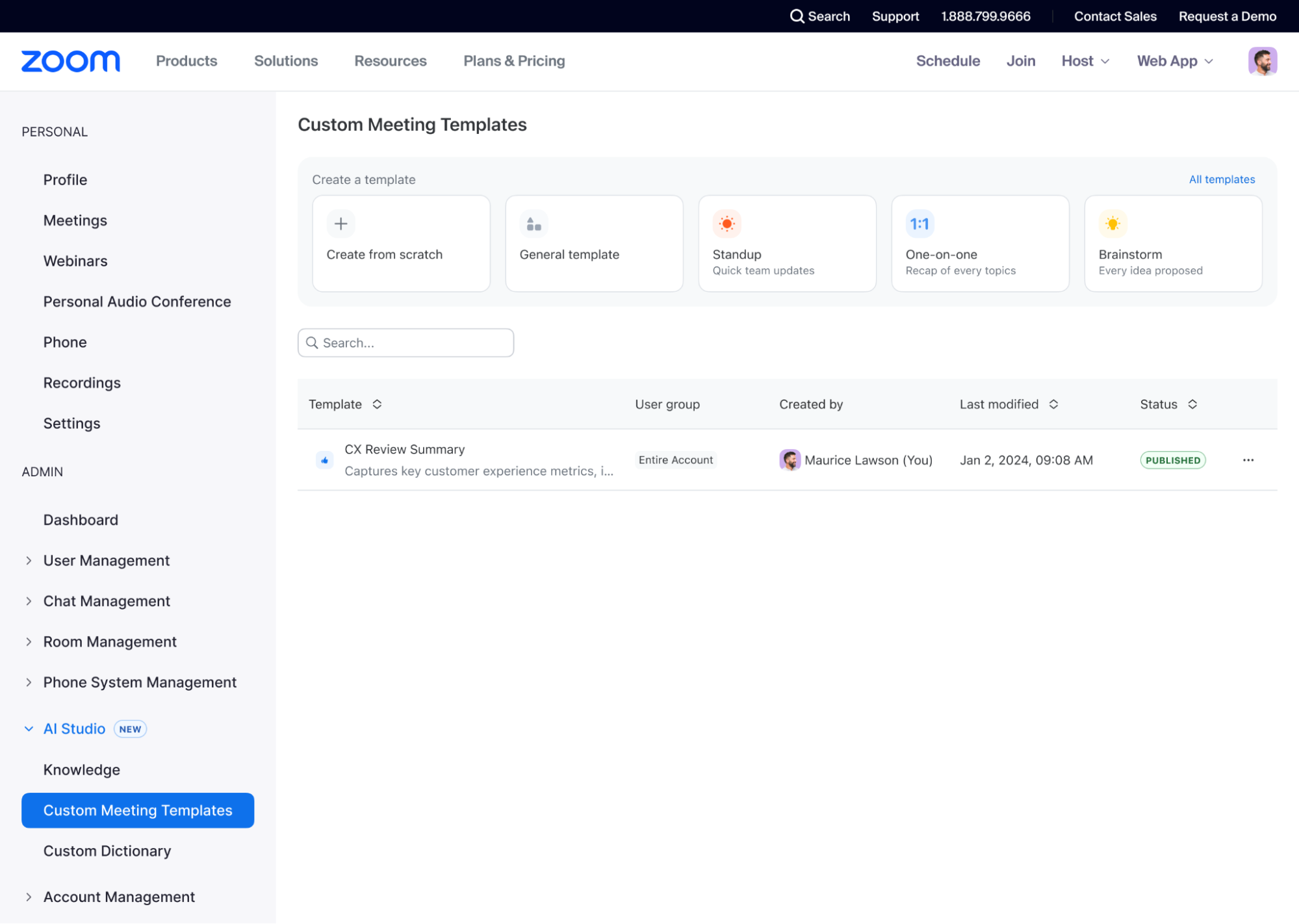The height and width of the screenshot is (924, 1299).
Task: Click the One-on-one 1:1 icon
Action: click(x=920, y=224)
